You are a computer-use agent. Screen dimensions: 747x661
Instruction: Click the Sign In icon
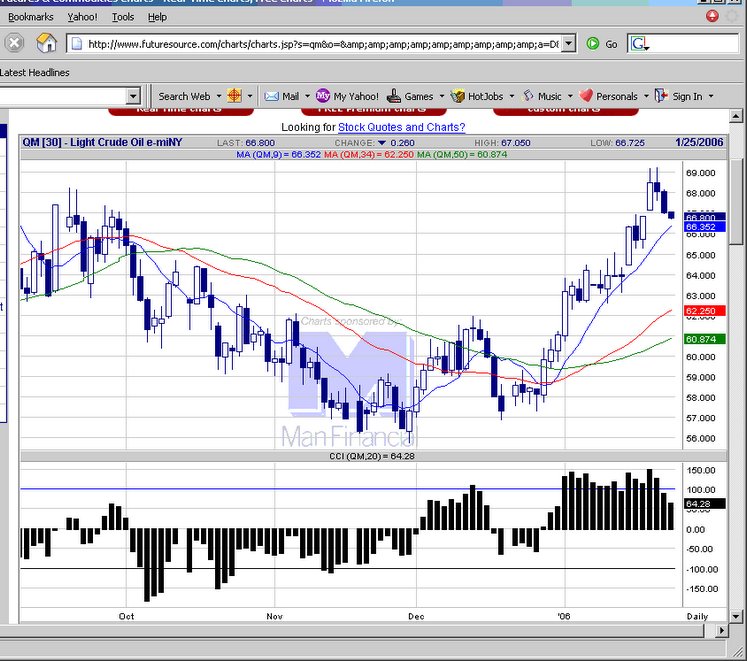coord(661,96)
